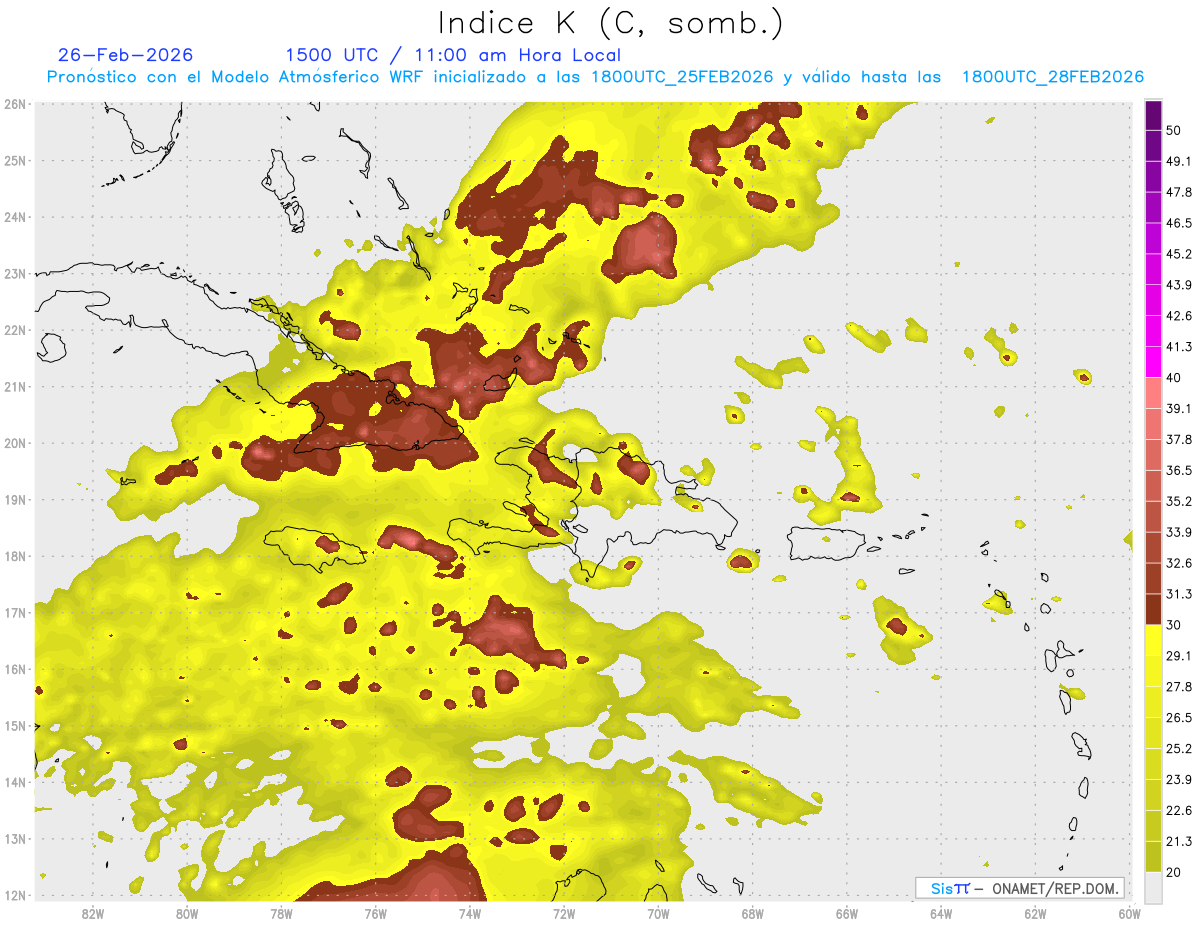Click the longitude axis label "68W"
This screenshot has height=927, width=1200.
pos(752,914)
